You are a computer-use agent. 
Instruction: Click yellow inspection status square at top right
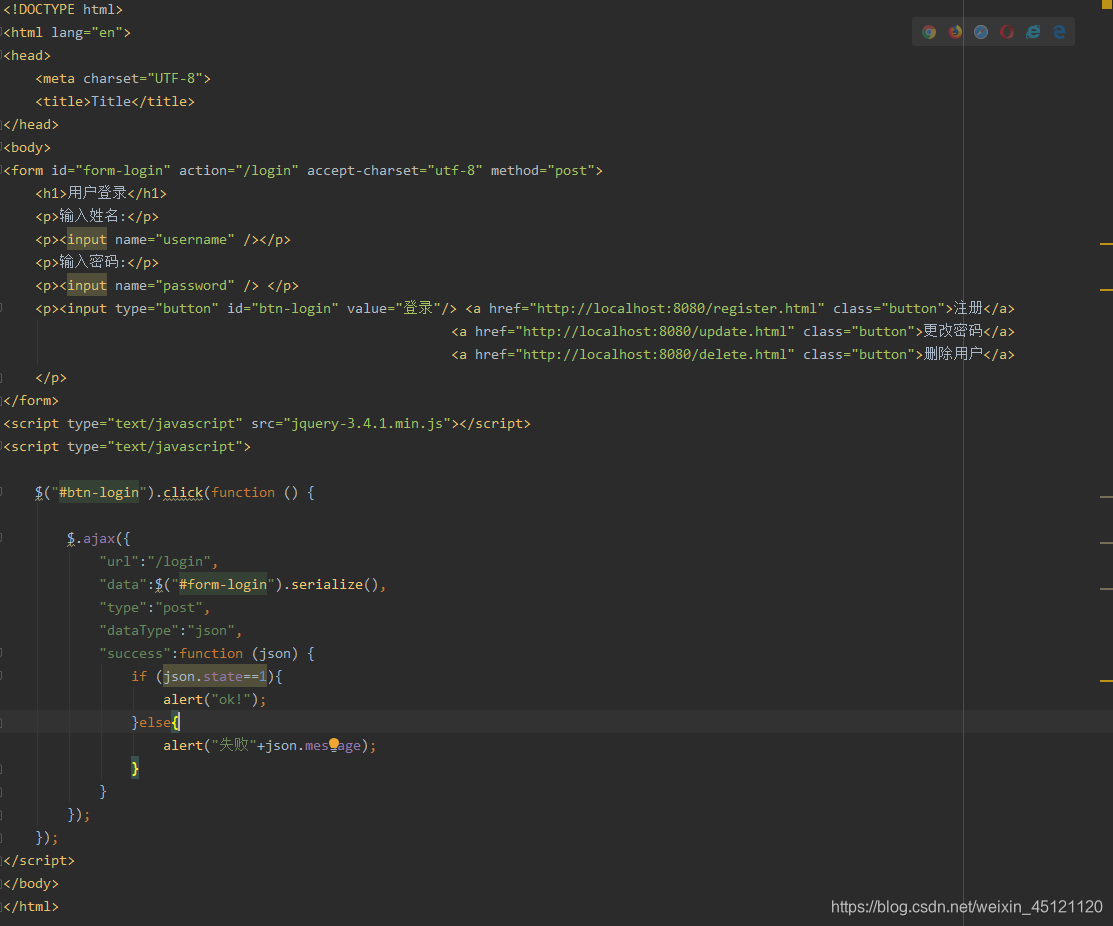1107,4
